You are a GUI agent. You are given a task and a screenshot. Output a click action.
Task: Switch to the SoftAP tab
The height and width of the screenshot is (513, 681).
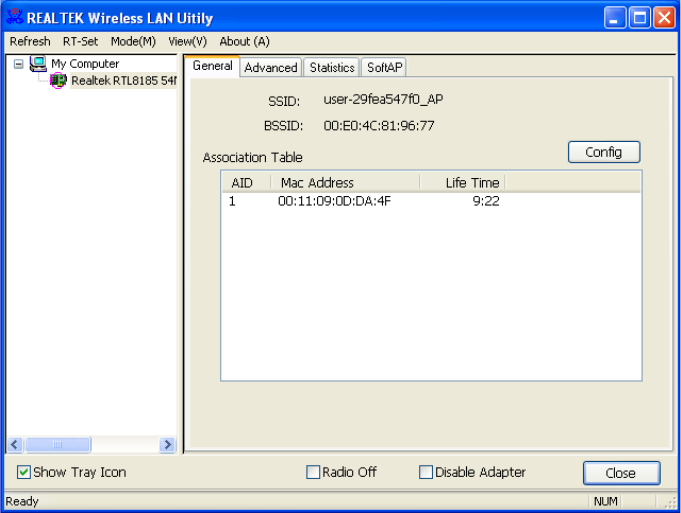click(x=384, y=68)
